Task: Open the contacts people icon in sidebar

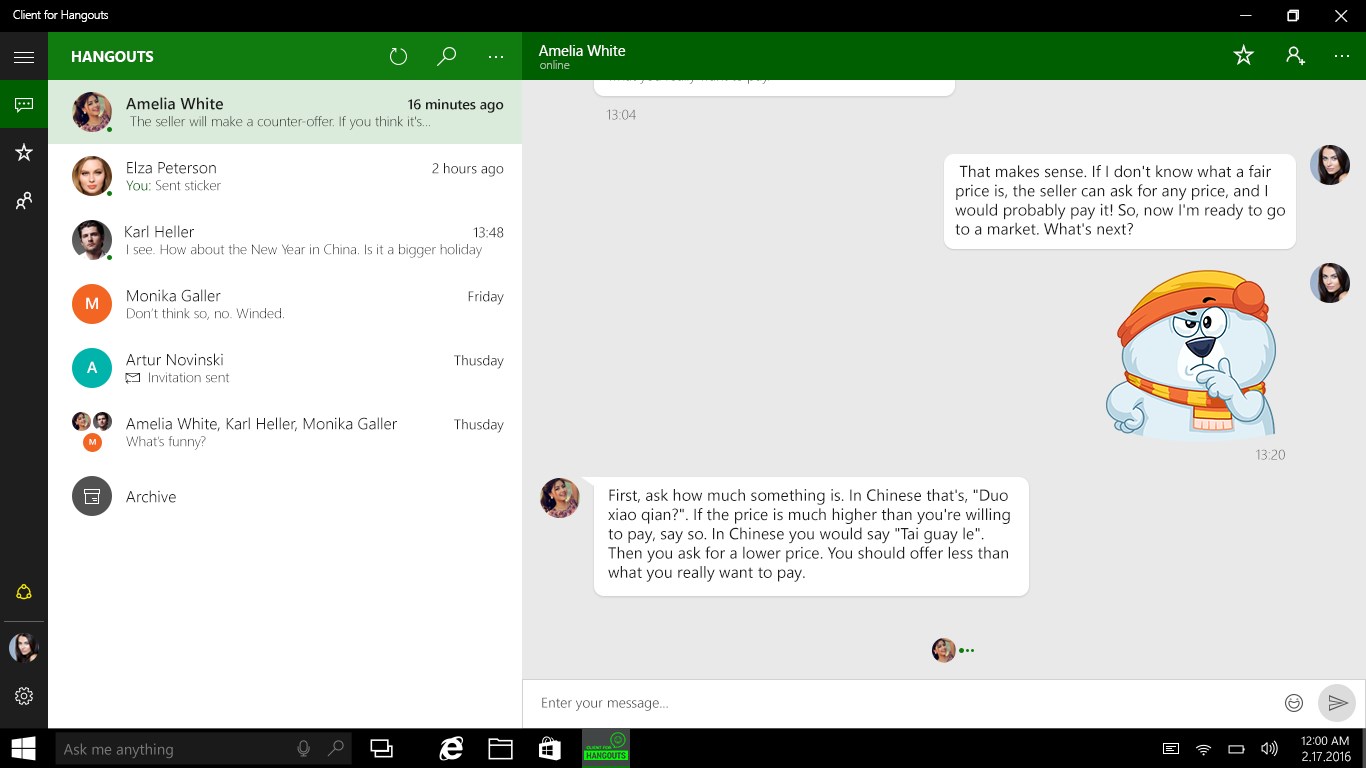Action: tap(24, 201)
